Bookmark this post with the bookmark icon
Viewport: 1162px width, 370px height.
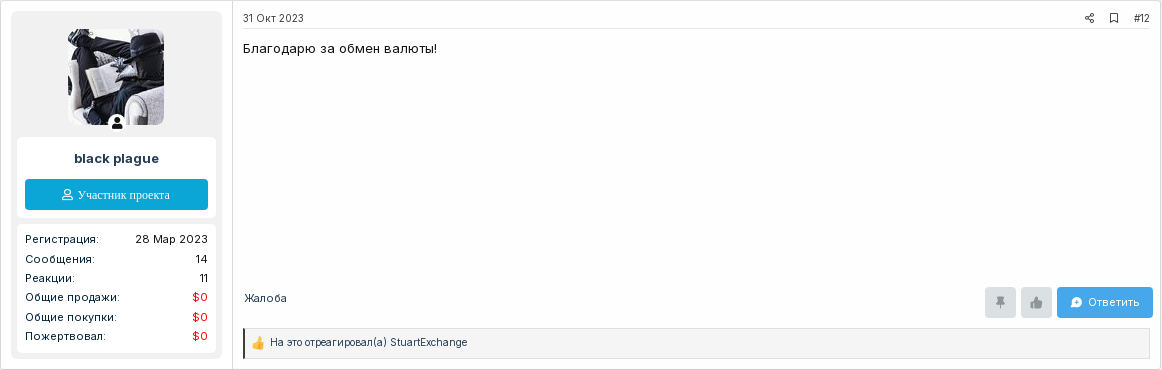[x=1114, y=19]
